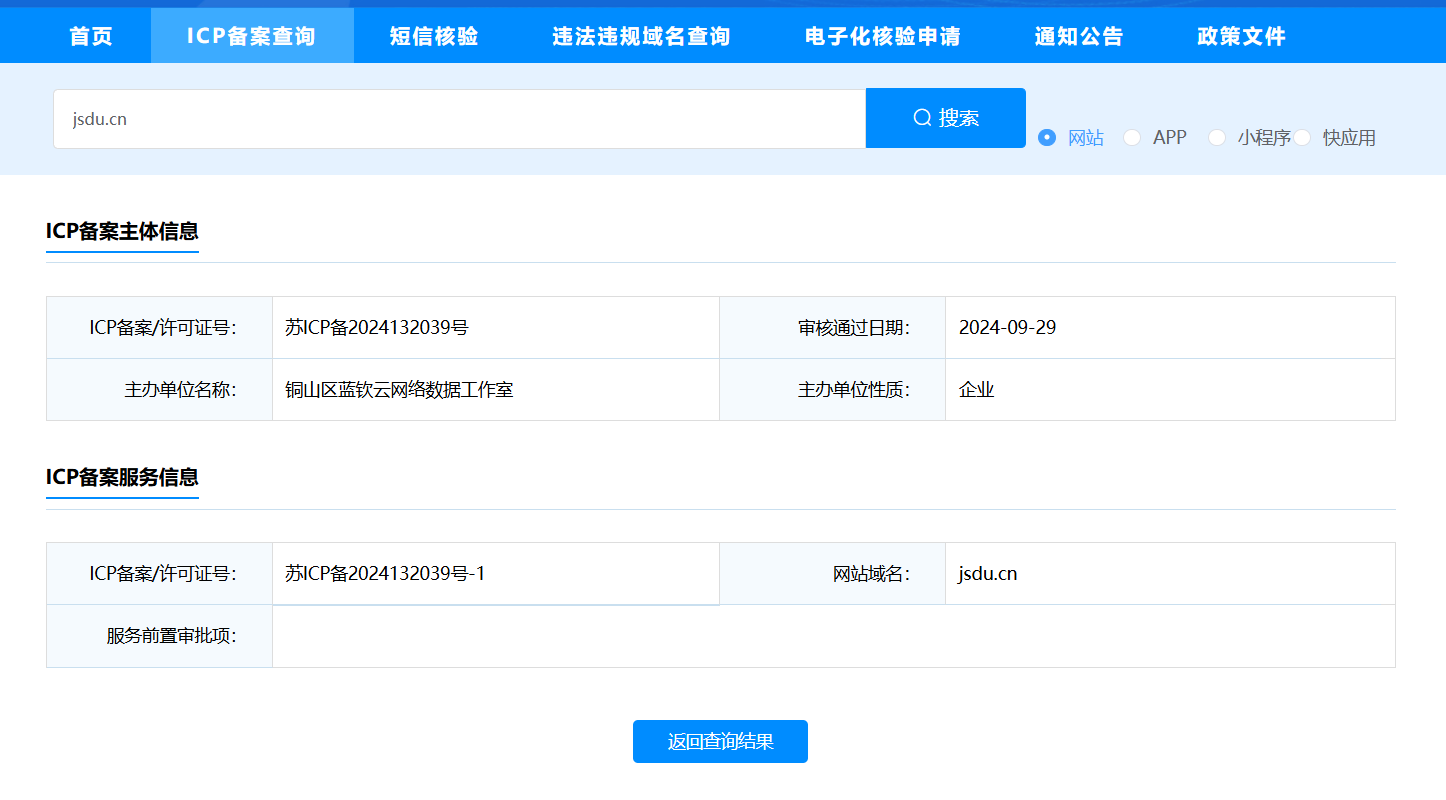The image size is (1446, 800).
Task: Click 铜山区蓝钦云网络数据工作室 organization name
Action: tap(399, 390)
